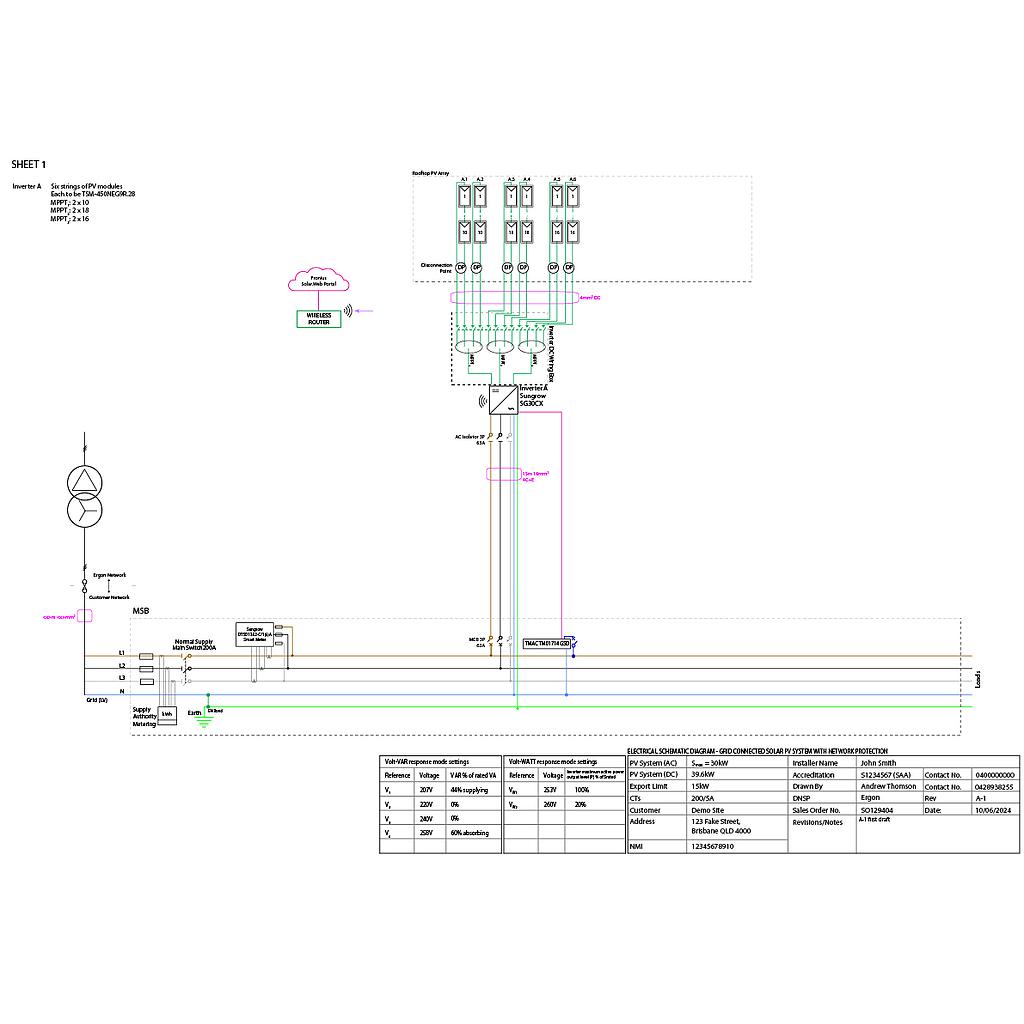The height and width of the screenshot is (1024, 1024).
Task: Select the DP circle under string A.2
Action: pos(477,267)
